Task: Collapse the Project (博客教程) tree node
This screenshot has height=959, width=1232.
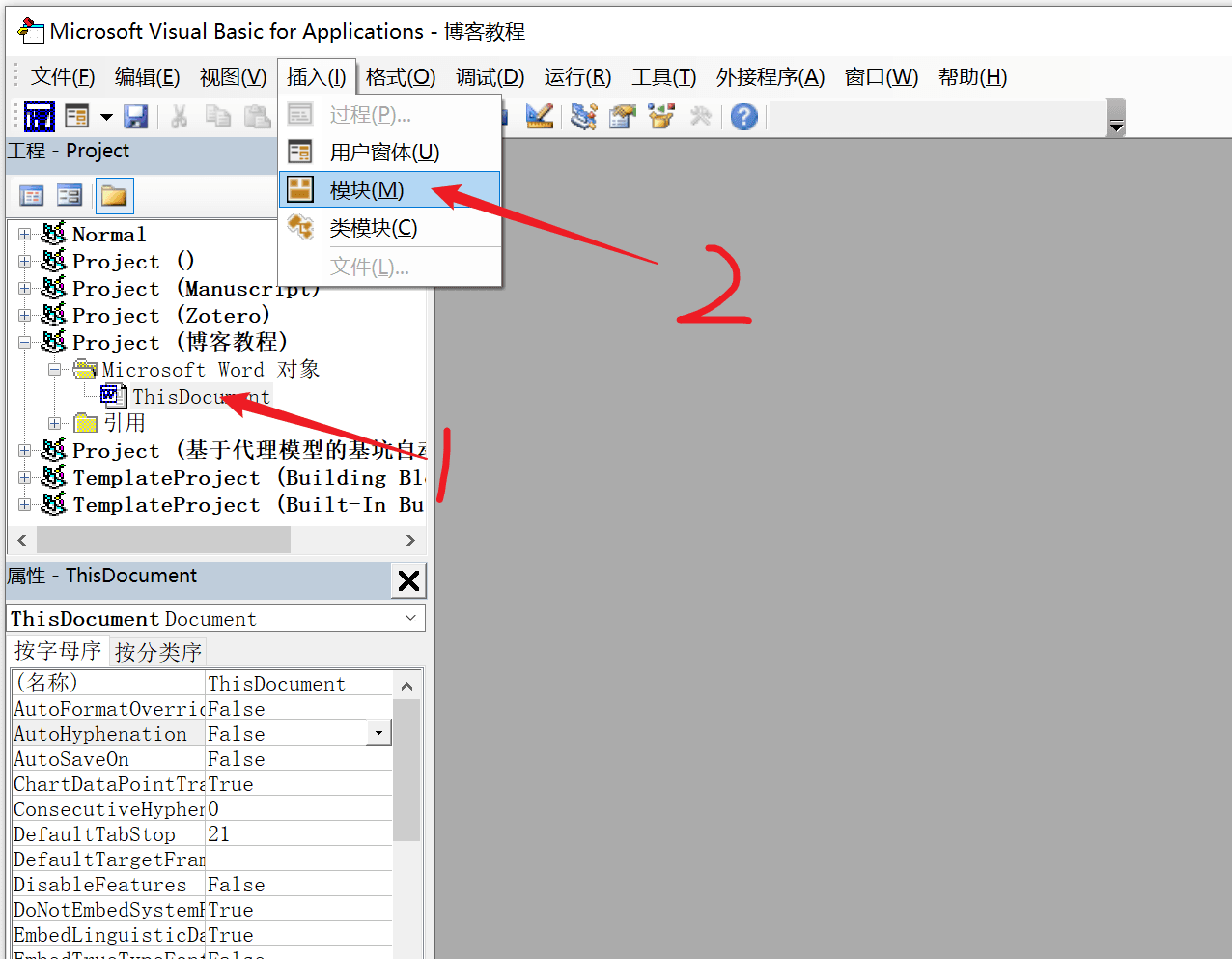Action: [25, 343]
